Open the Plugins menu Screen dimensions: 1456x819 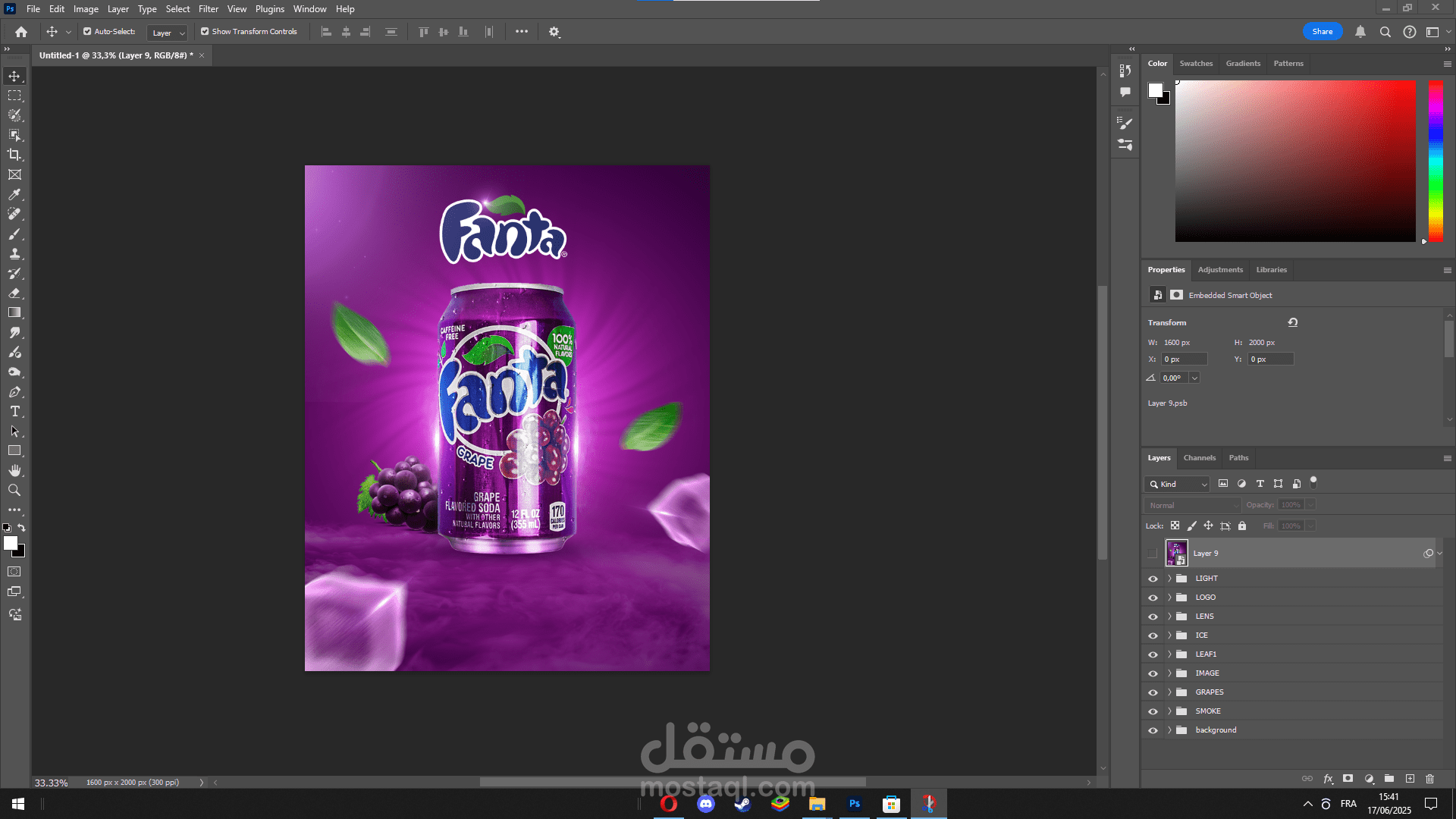point(270,9)
